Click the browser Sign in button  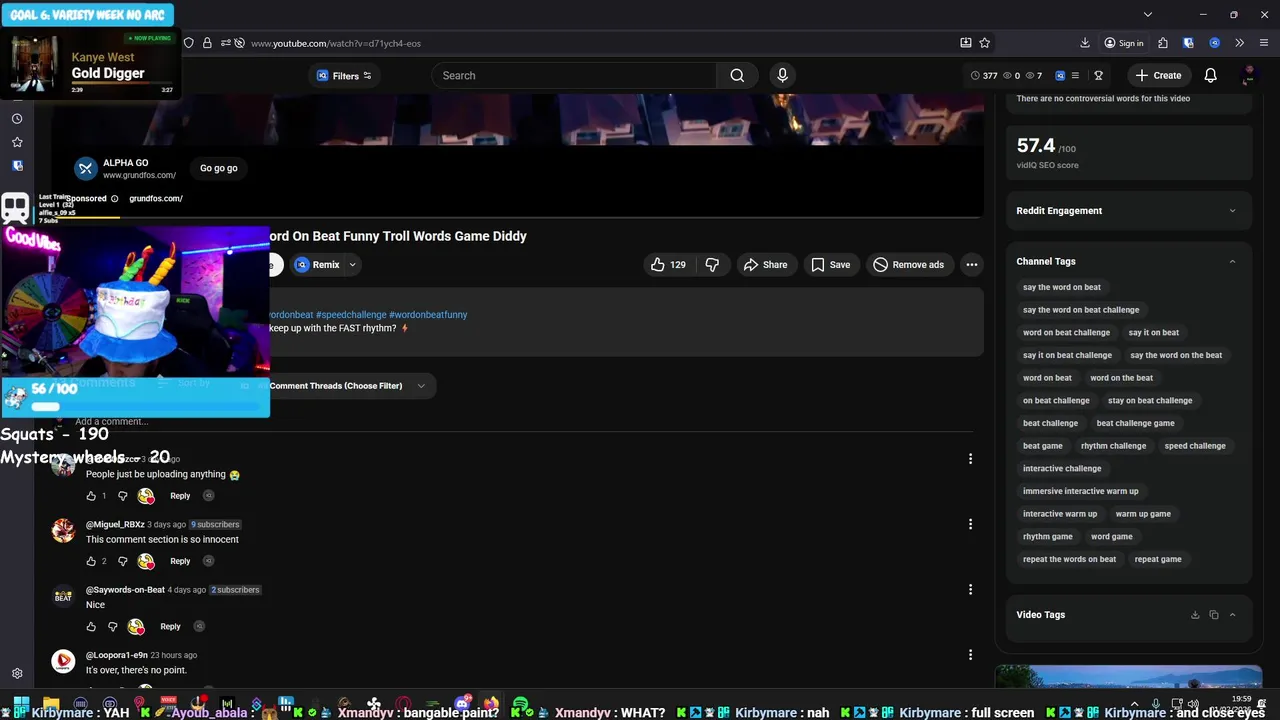(x=1123, y=43)
